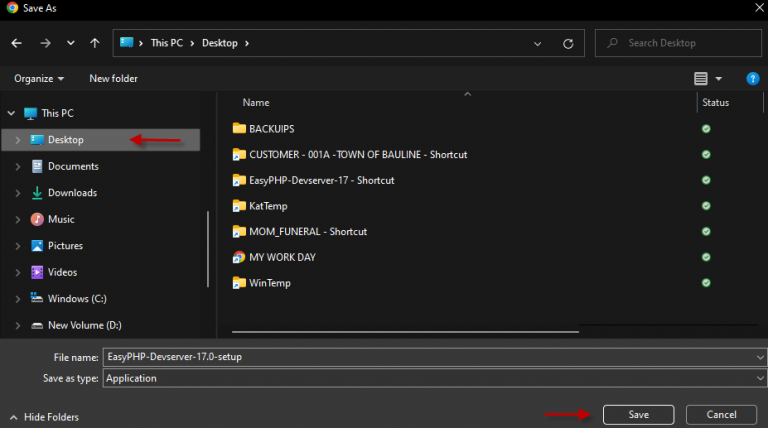Viewport: 768px width, 428px height.
Task: Select the KatTemp folder shortcut icon
Action: coord(239,206)
